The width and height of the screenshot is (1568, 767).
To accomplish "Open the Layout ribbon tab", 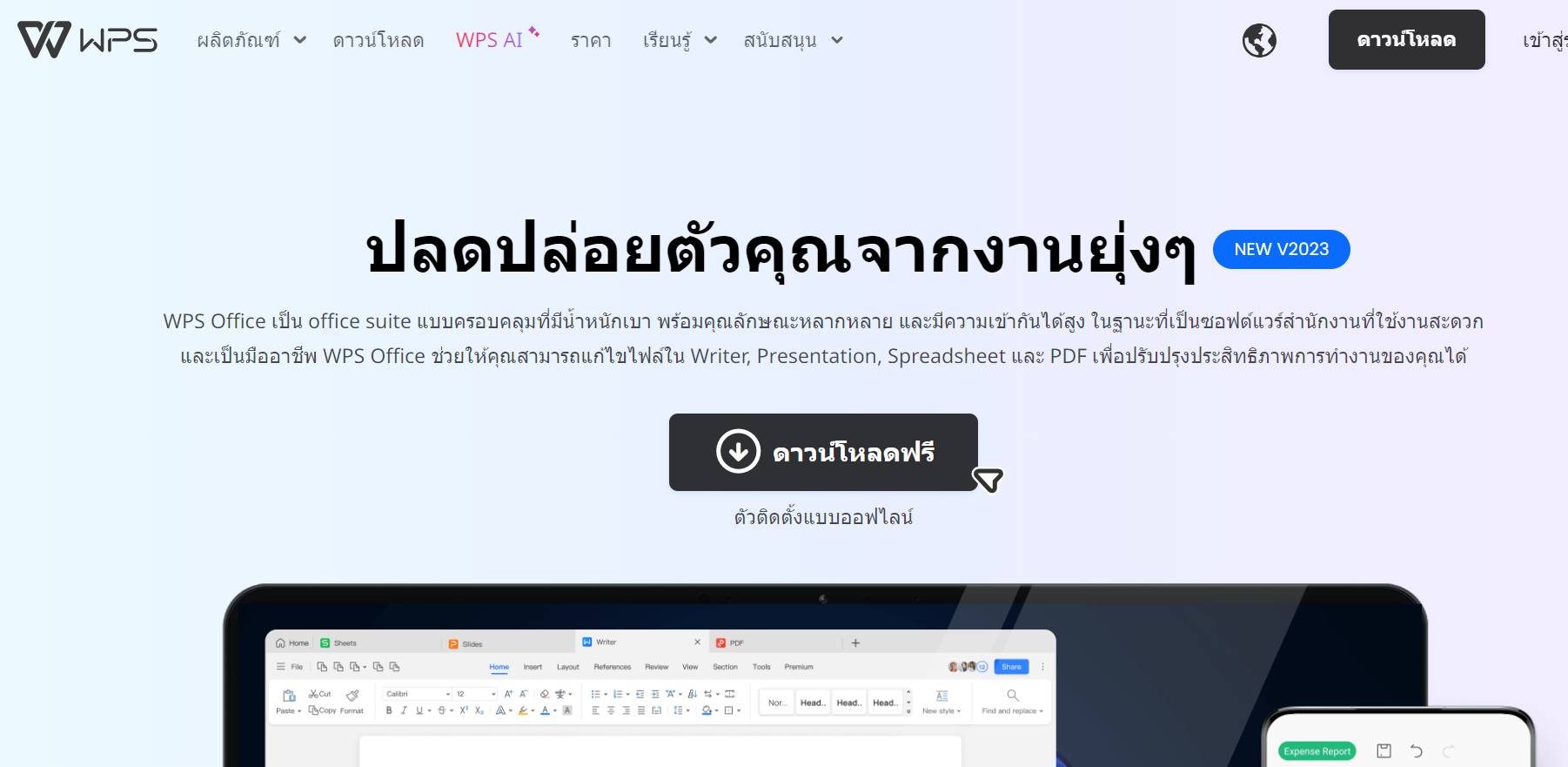I will point(568,667).
